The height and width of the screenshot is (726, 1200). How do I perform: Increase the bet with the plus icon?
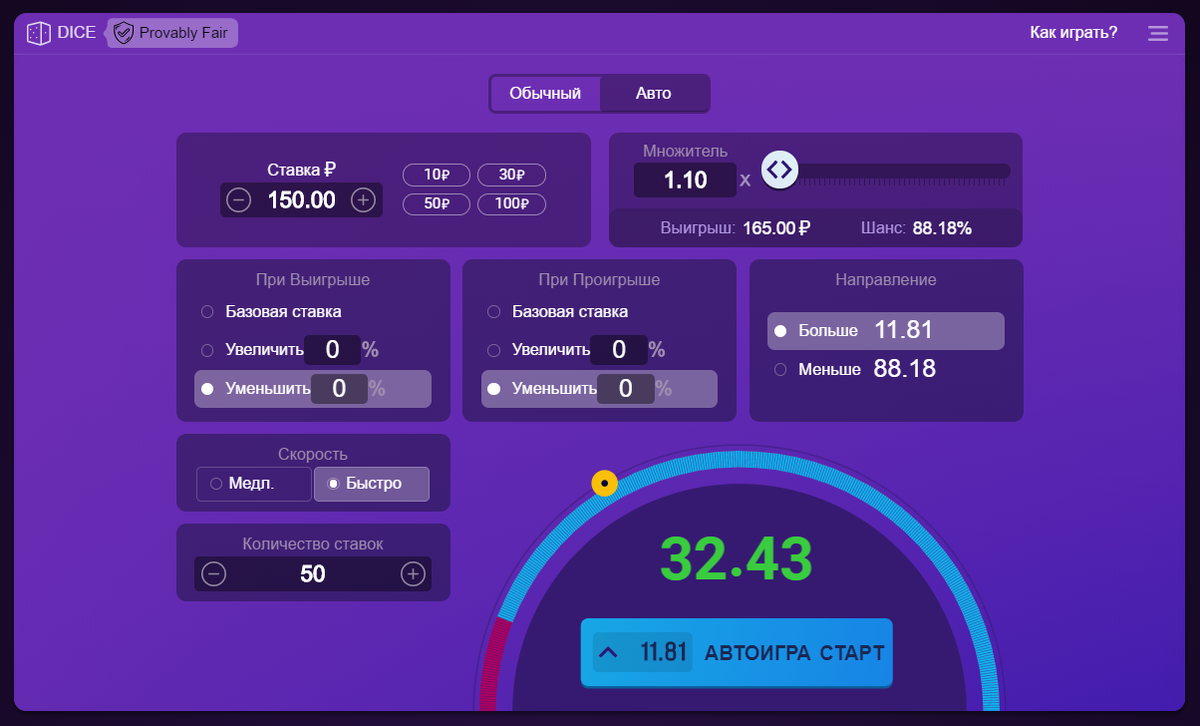(363, 200)
